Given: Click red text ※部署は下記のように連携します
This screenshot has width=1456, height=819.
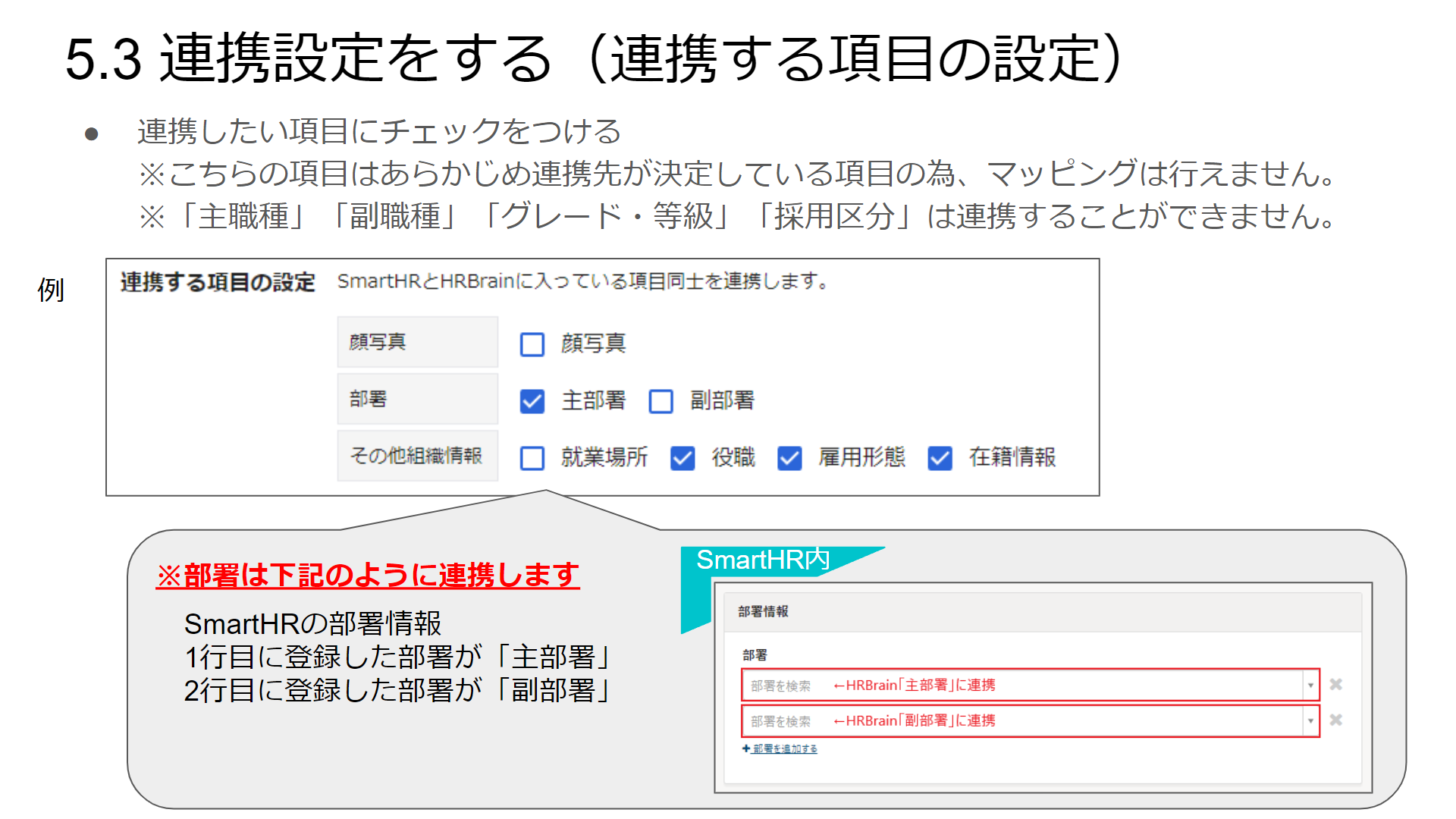Looking at the screenshot, I should pyautogui.click(x=368, y=576).
